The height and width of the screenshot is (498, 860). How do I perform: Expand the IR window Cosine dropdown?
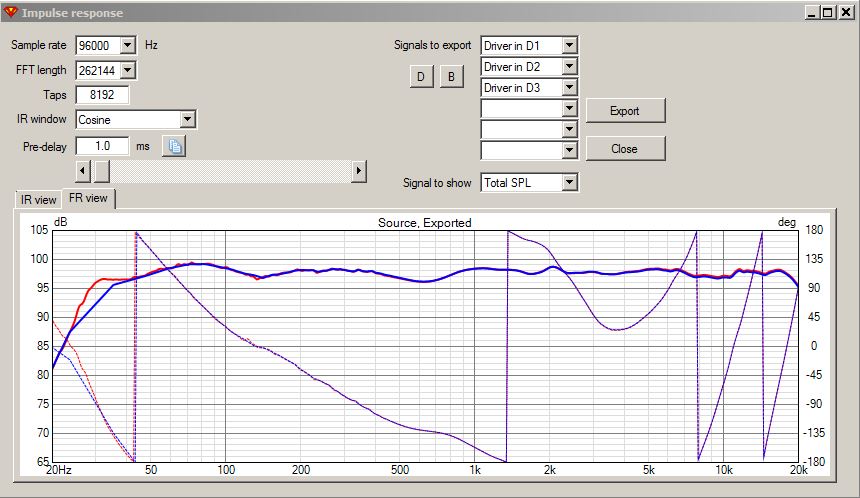tap(187, 120)
